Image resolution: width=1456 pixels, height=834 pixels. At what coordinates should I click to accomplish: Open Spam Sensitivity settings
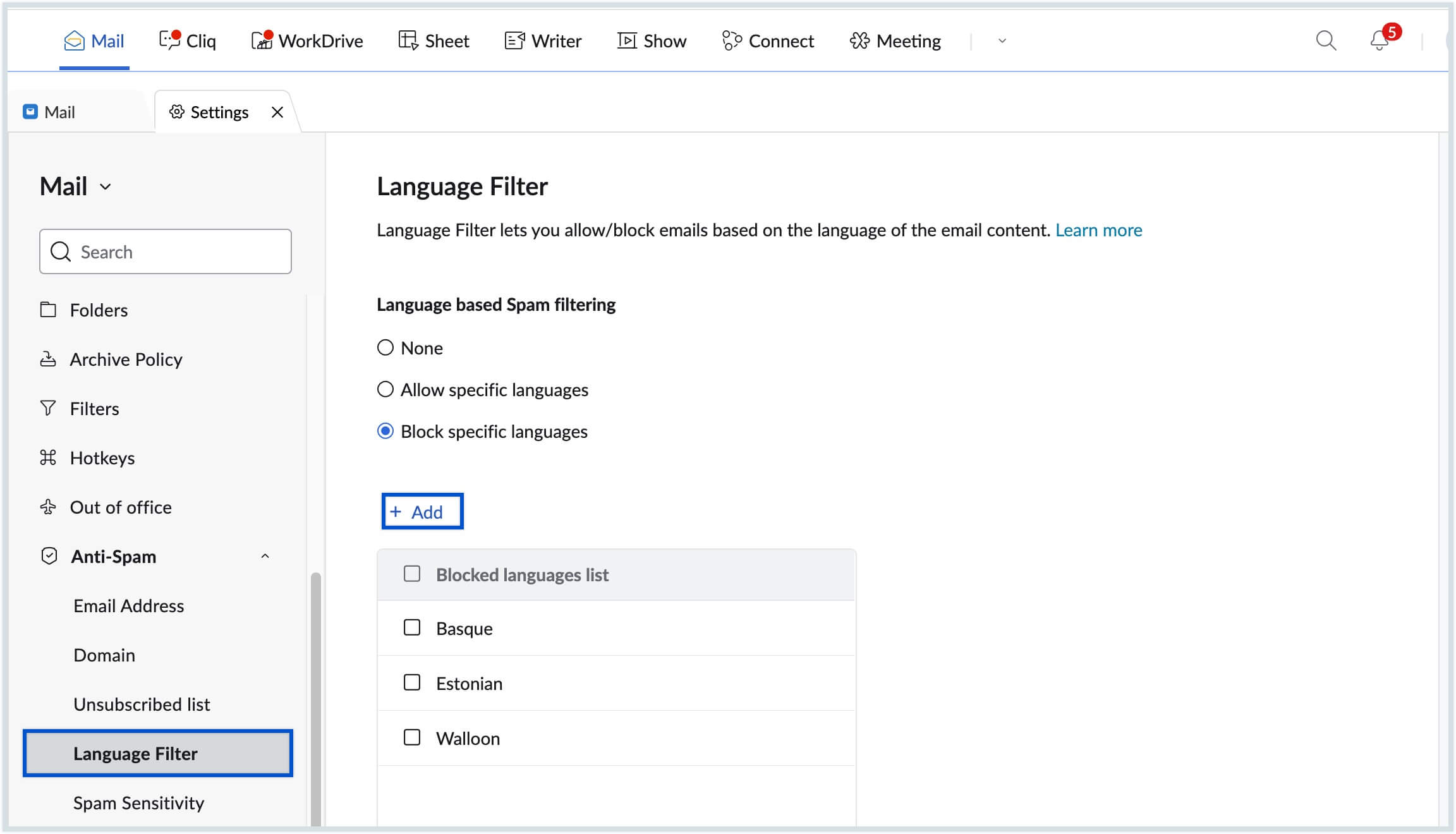(x=138, y=802)
